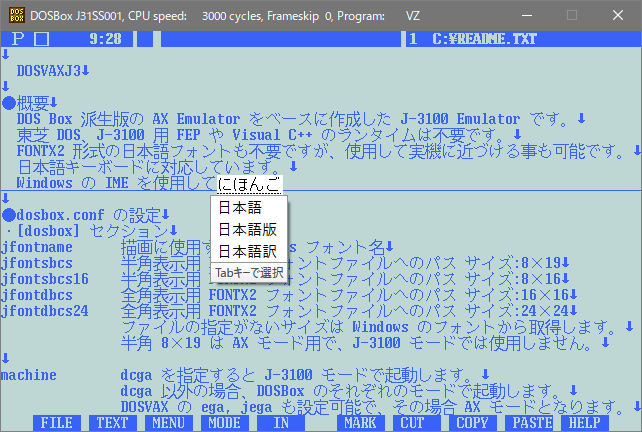Click the jfontsbcs setting name

36,263
